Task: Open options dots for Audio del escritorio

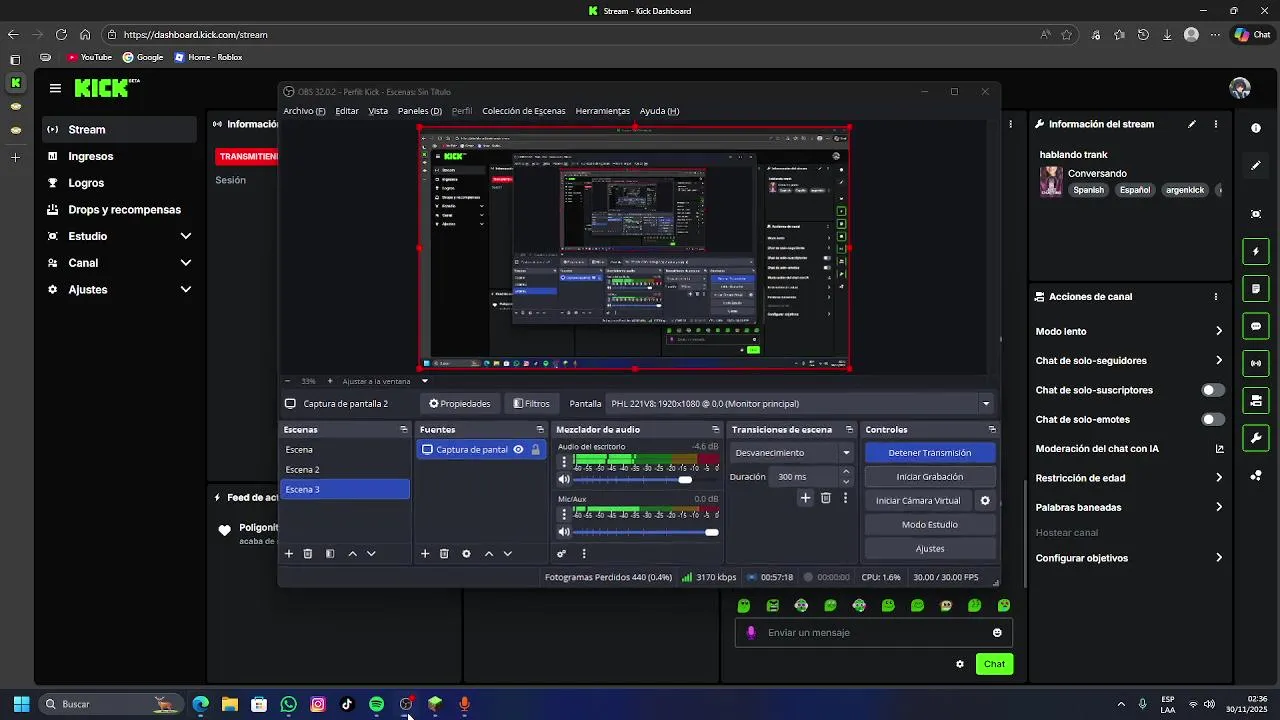Action: coord(564,462)
